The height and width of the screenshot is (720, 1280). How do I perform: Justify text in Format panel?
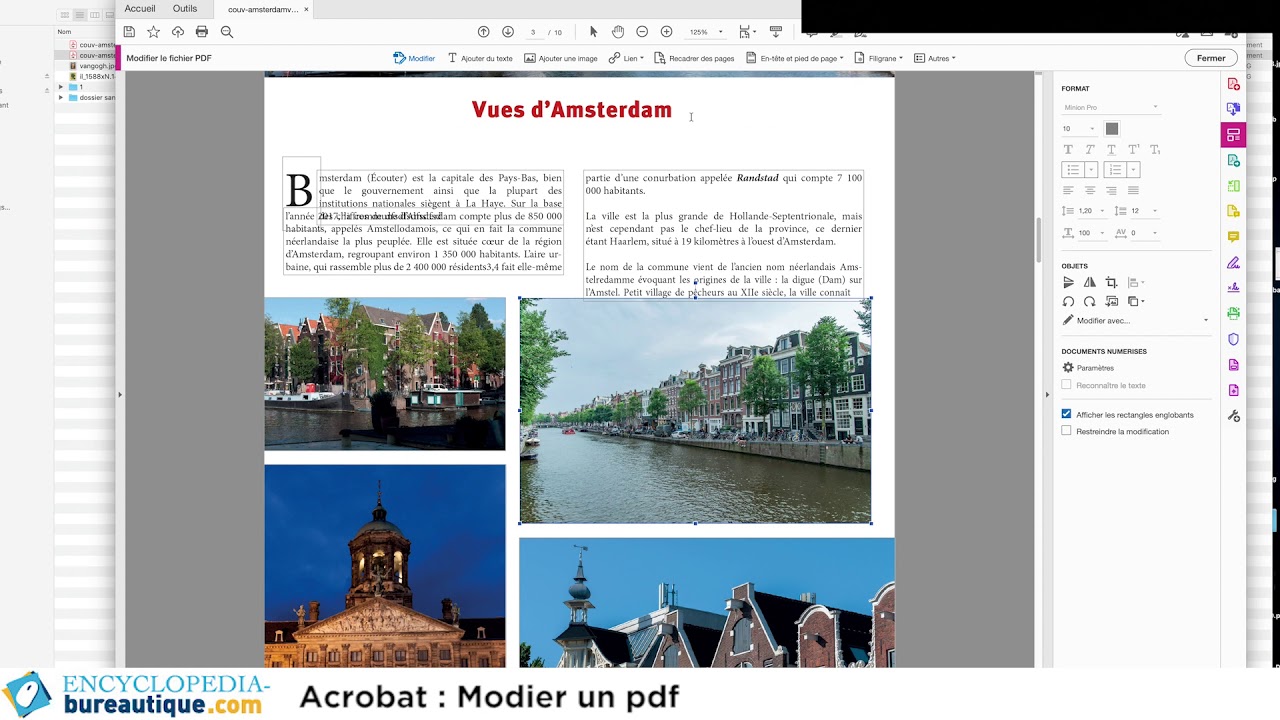1133,190
